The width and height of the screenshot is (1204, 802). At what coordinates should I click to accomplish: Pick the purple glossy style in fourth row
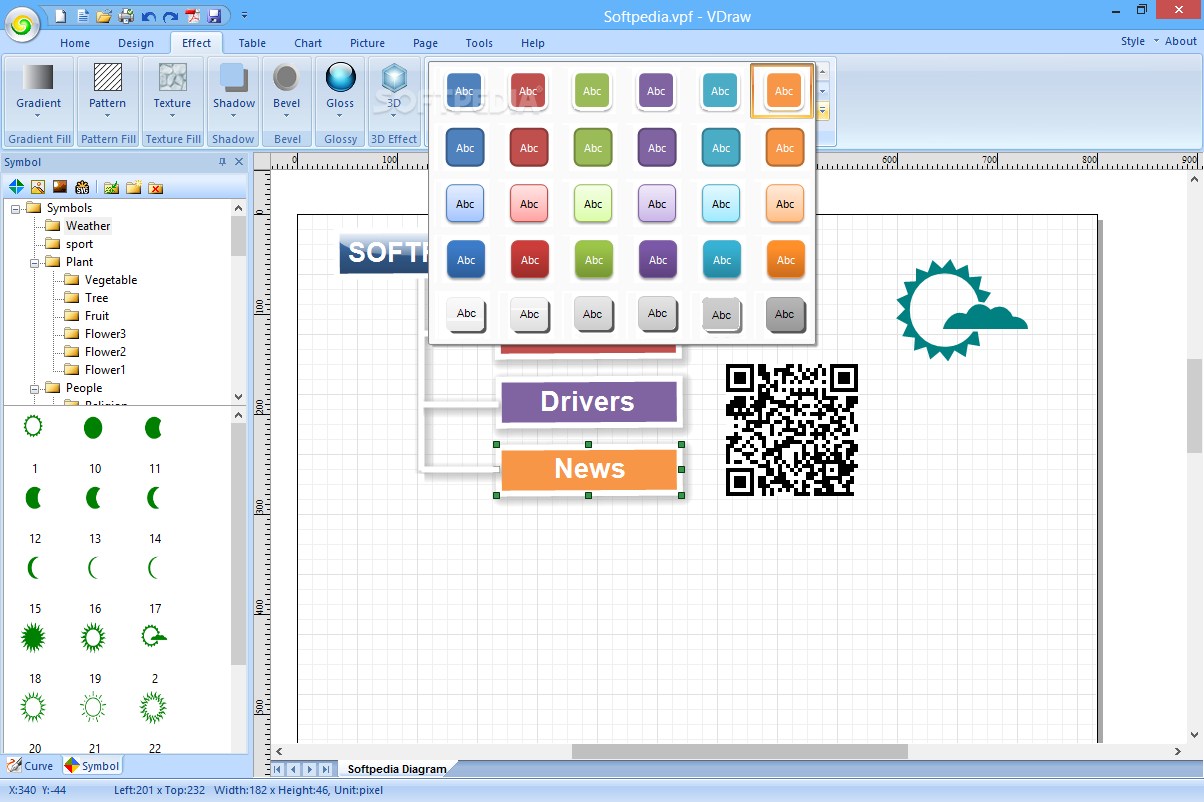(x=657, y=260)
